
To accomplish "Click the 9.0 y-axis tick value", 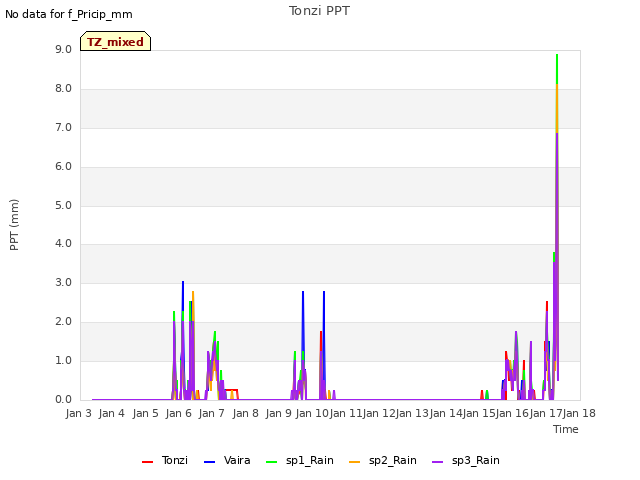I will (x=63, y=49).
